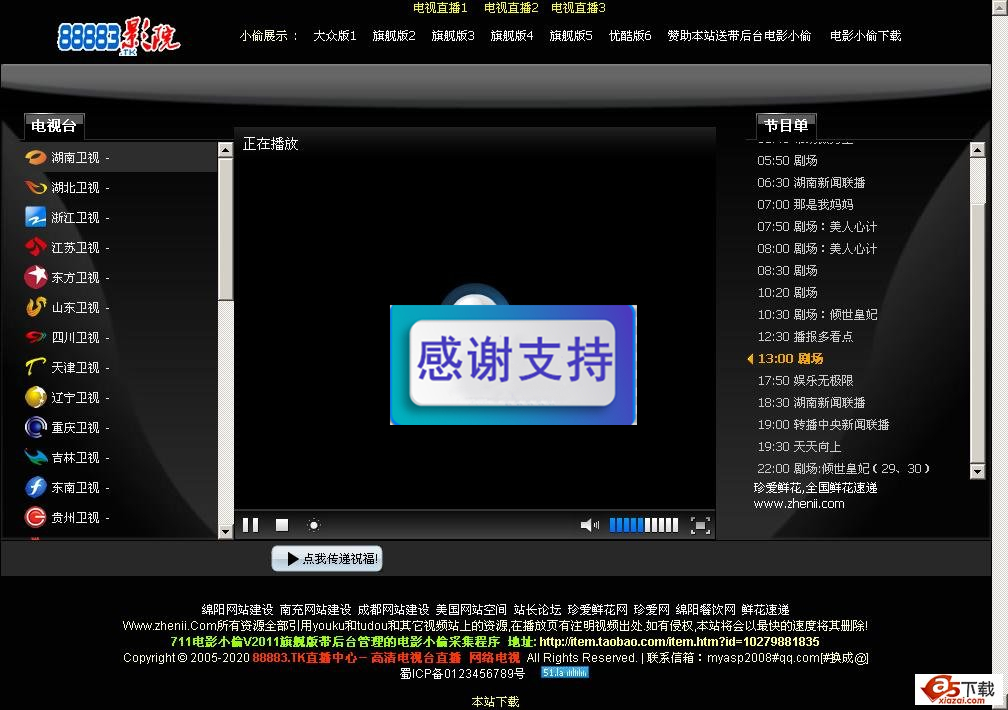Screen dimensions: 1008x710
Task: Select the 浙江卫视 channel name
Action: (x=75, y=217)
